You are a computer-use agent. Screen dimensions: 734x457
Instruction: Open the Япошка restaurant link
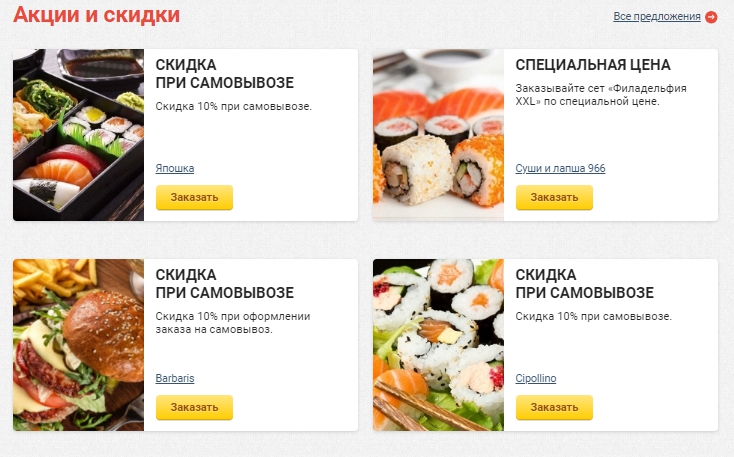175,168
